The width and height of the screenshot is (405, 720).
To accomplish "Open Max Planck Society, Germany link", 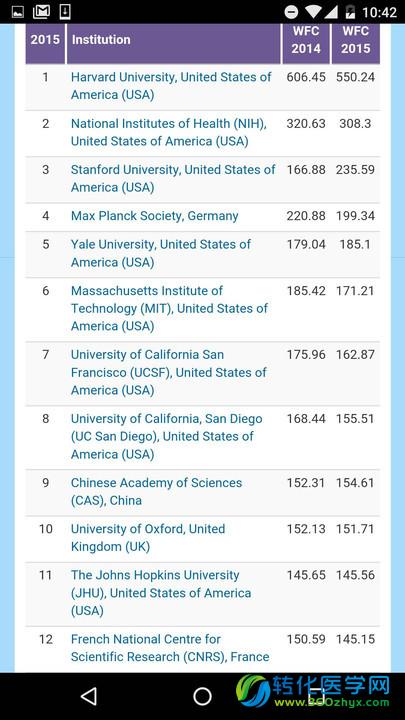I will click(x=155, y=216).
